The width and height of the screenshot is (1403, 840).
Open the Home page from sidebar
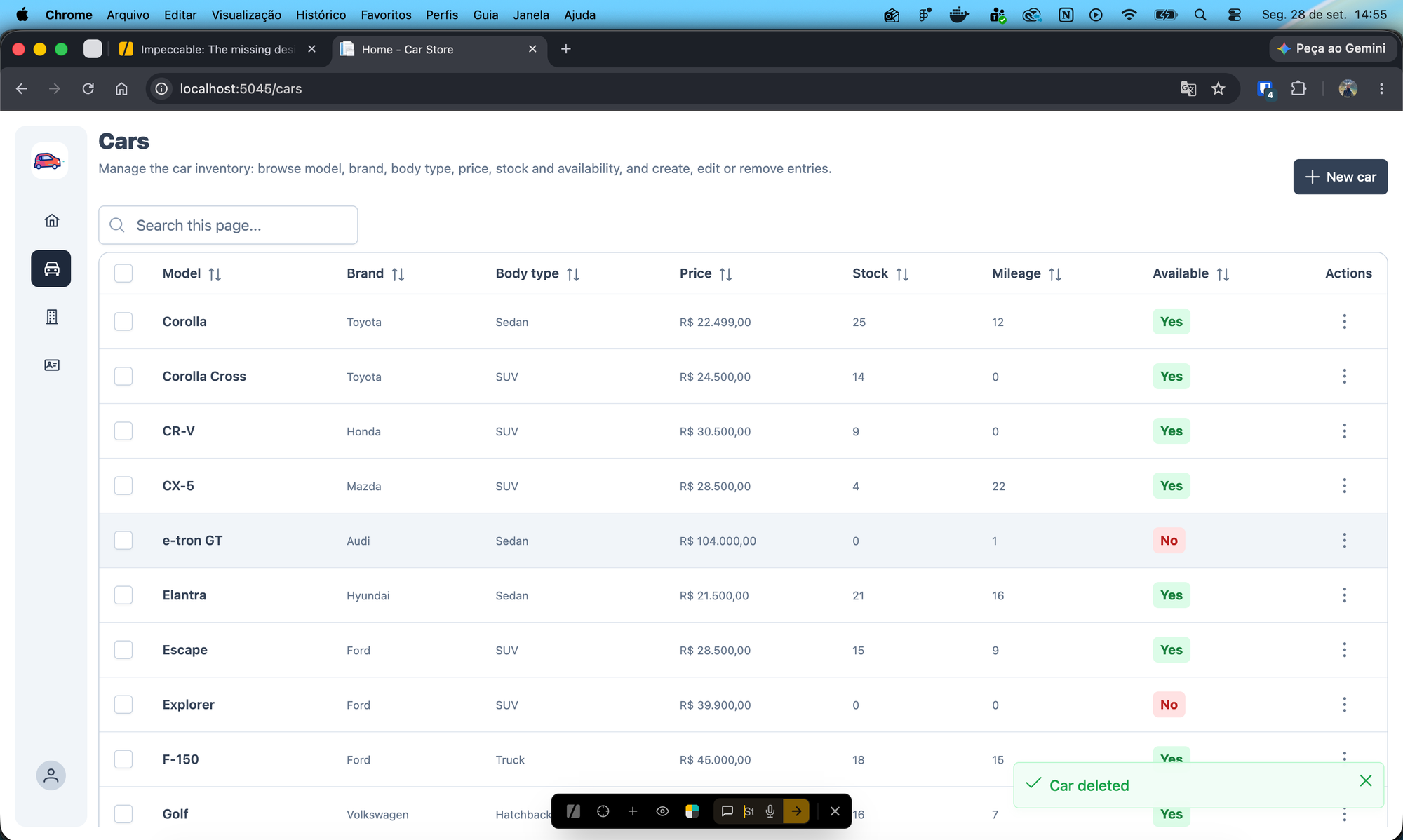click(51, 221)
